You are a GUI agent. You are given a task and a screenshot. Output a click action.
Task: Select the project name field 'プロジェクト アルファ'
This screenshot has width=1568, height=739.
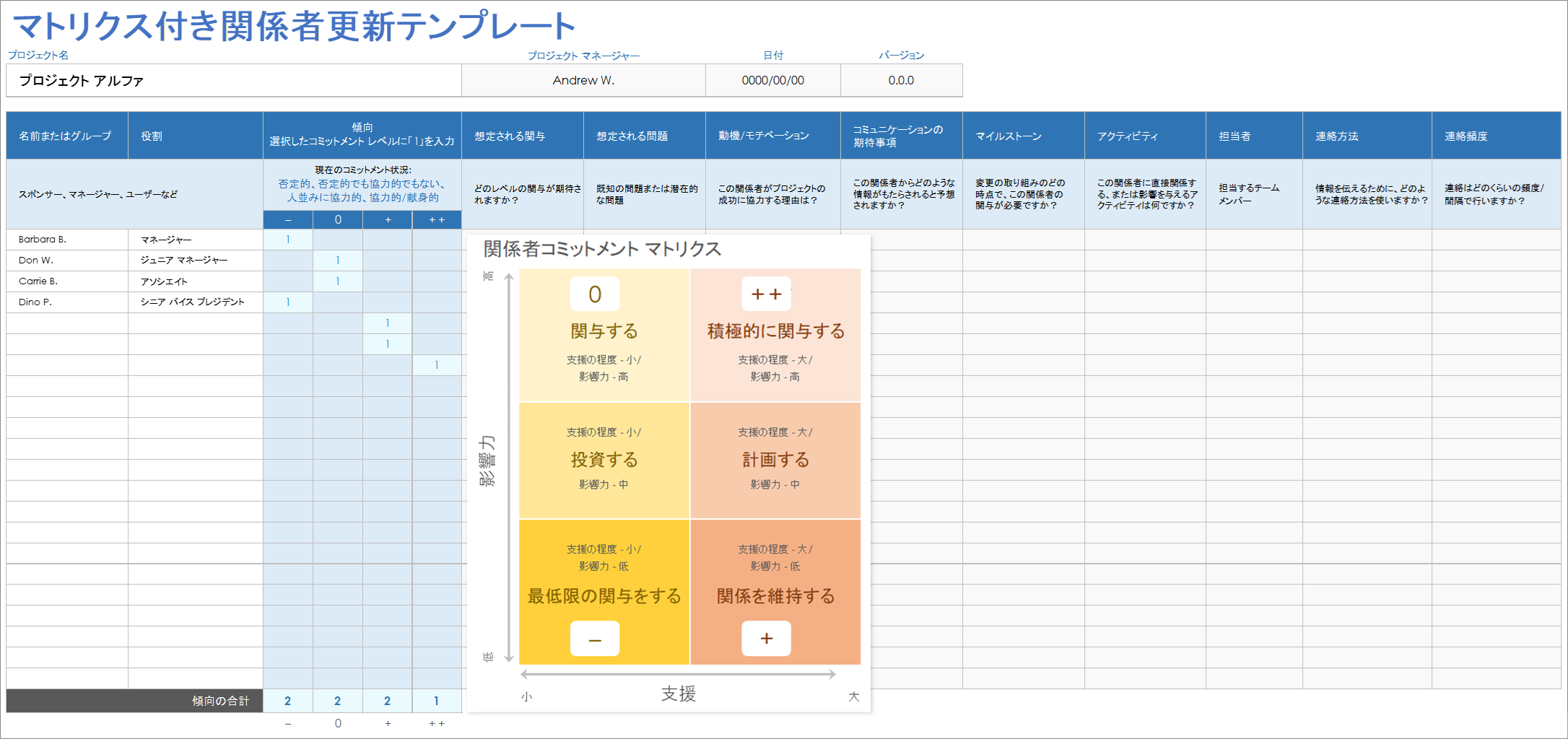point(234,80)
